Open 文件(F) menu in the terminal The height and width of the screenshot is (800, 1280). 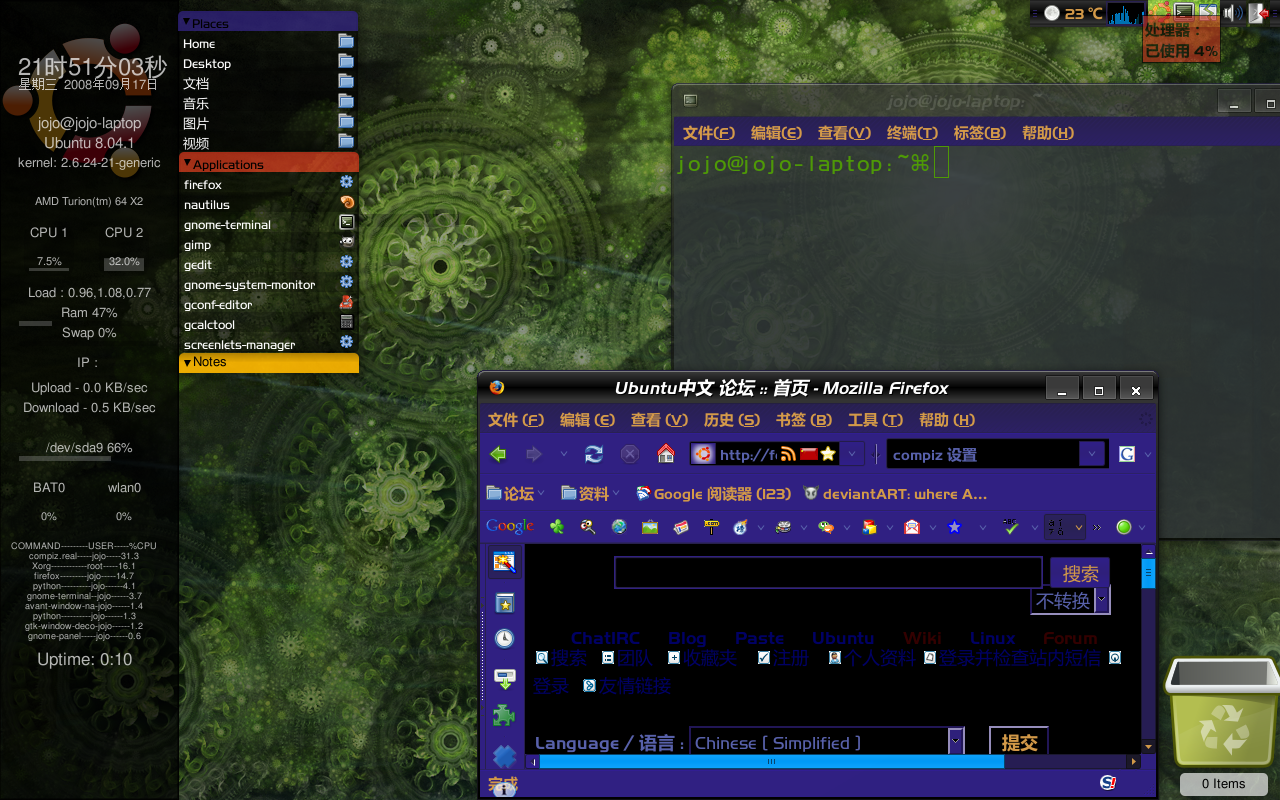(708, 133)
